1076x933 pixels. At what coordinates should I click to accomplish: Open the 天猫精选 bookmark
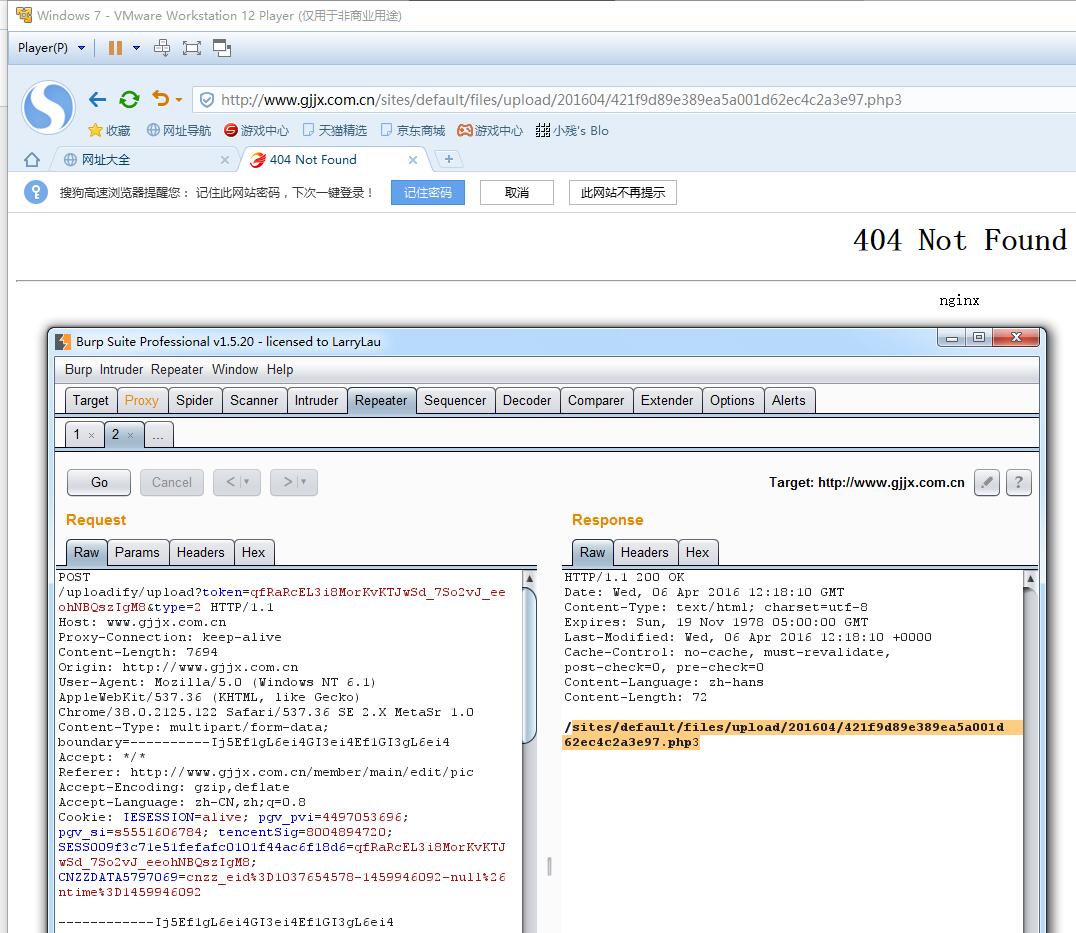pyautogui.click(x=335, y=130)
